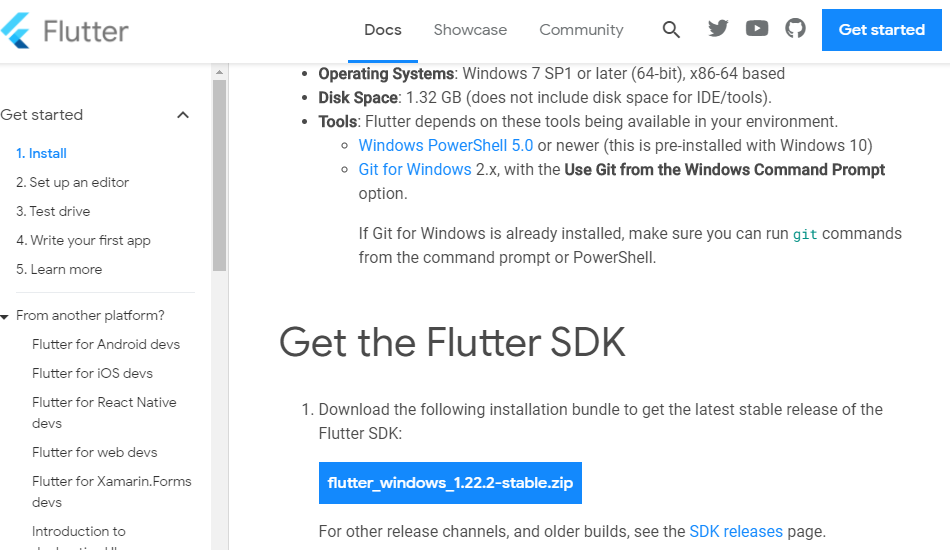Open the Showcase tab
Image resolution: width=950 pixels, height=550 pixels.
pyautogui.click(x=470, y=30)
